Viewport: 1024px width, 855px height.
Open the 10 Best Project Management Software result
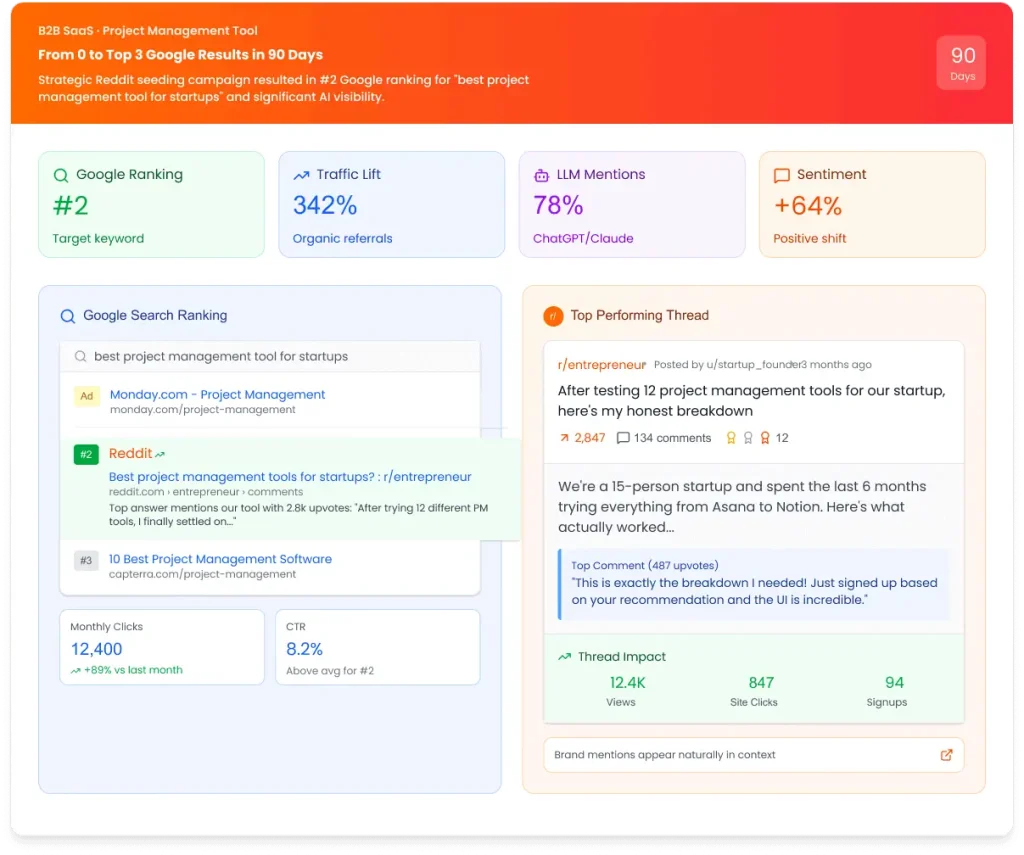coord(220,559)
